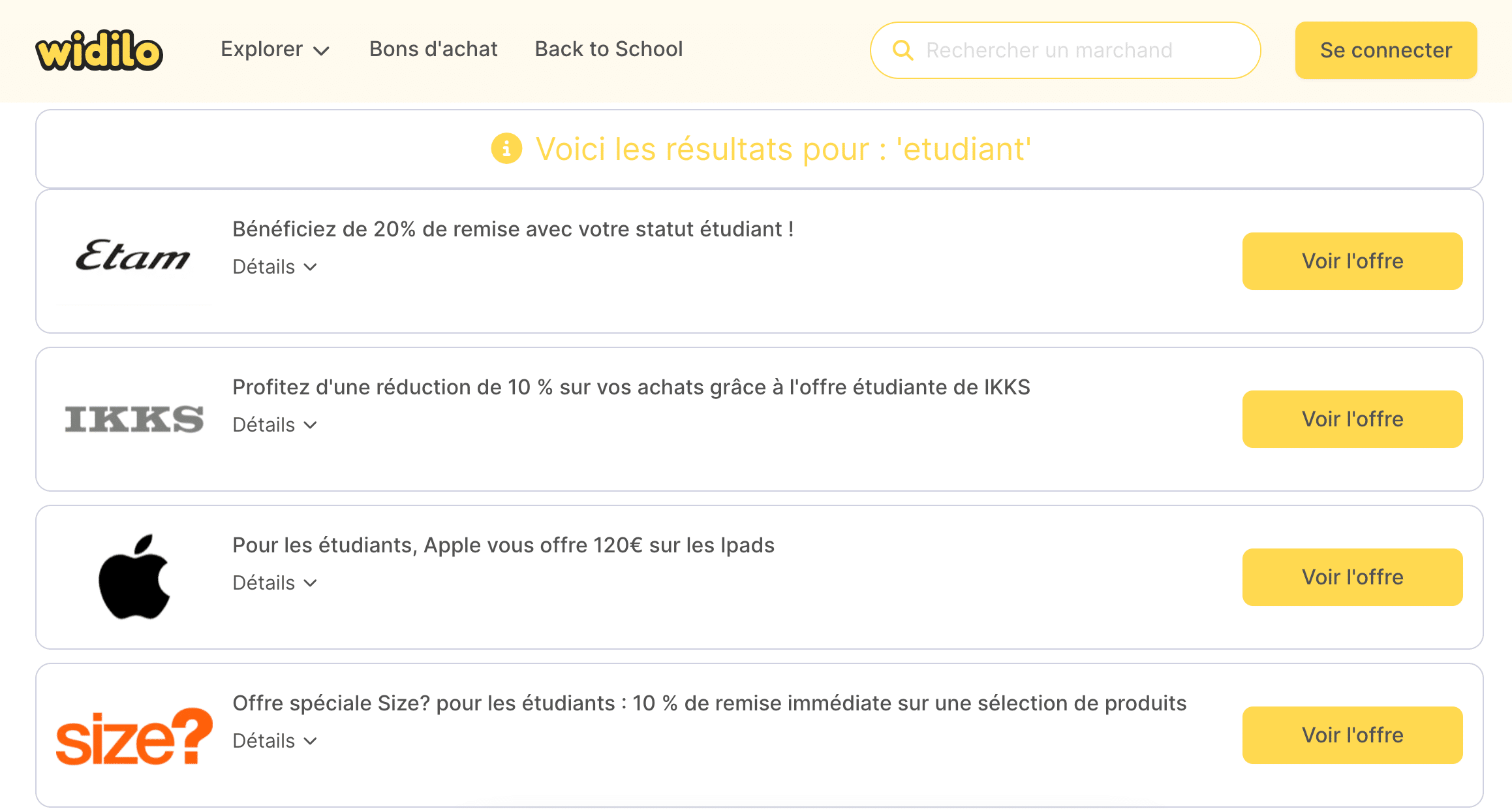Viewport: 1512px width, 809px height.
Task: Click Se connecter
Action: tap(1385, 50)
